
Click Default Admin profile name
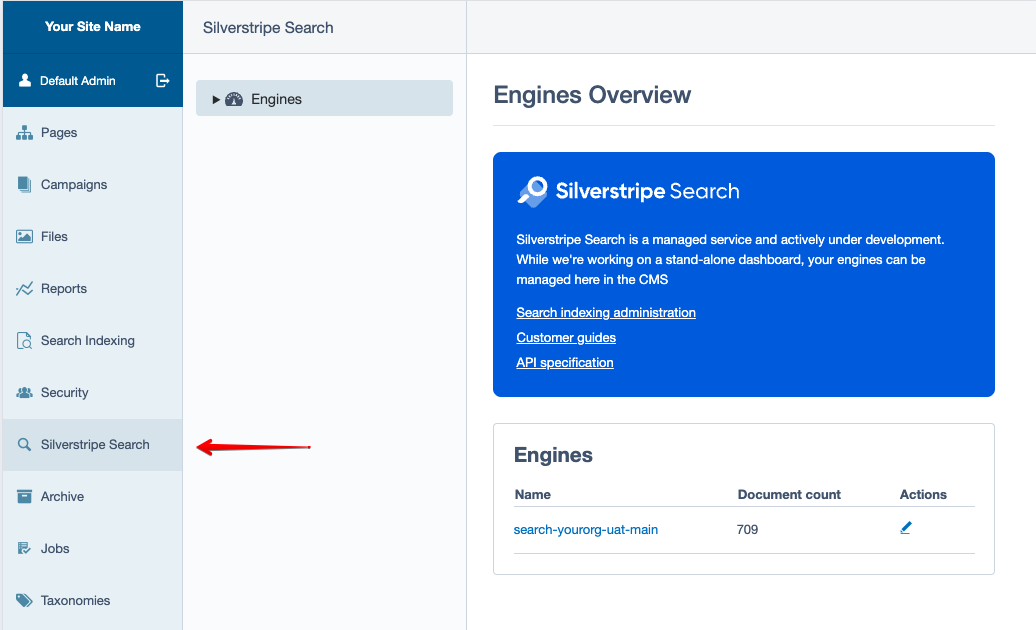click(x=78, y=81)
